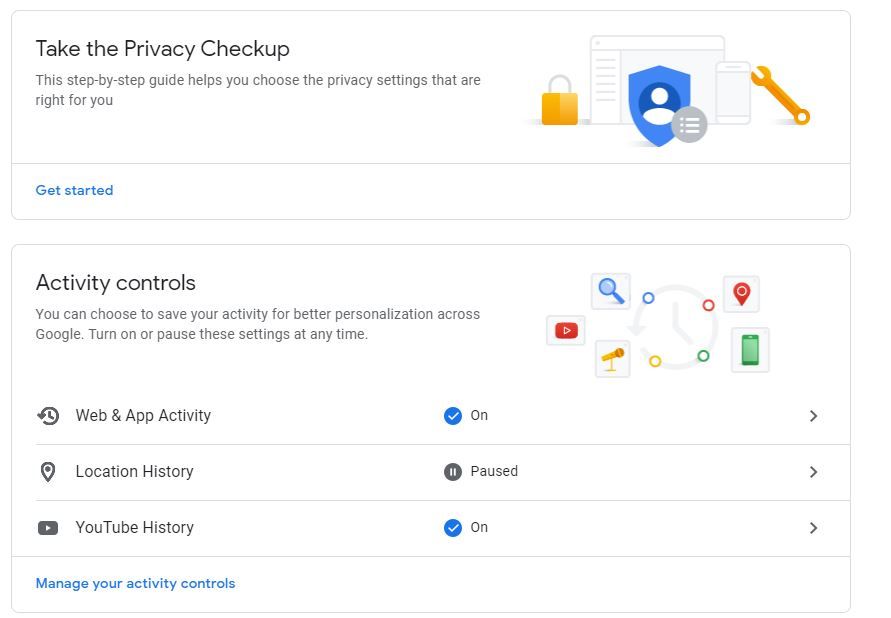
Task: Expand YouTube History with its right arrow
Action: (x=813, y=527)
